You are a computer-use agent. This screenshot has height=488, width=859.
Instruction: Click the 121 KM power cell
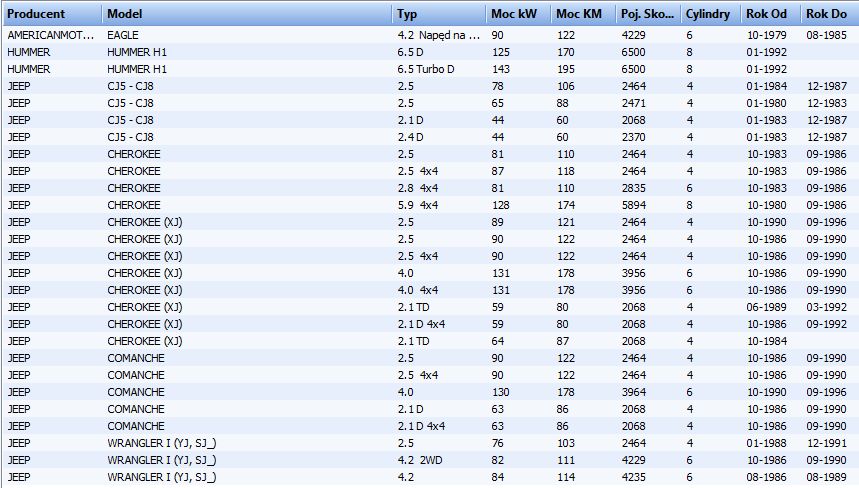pos(566,222)
